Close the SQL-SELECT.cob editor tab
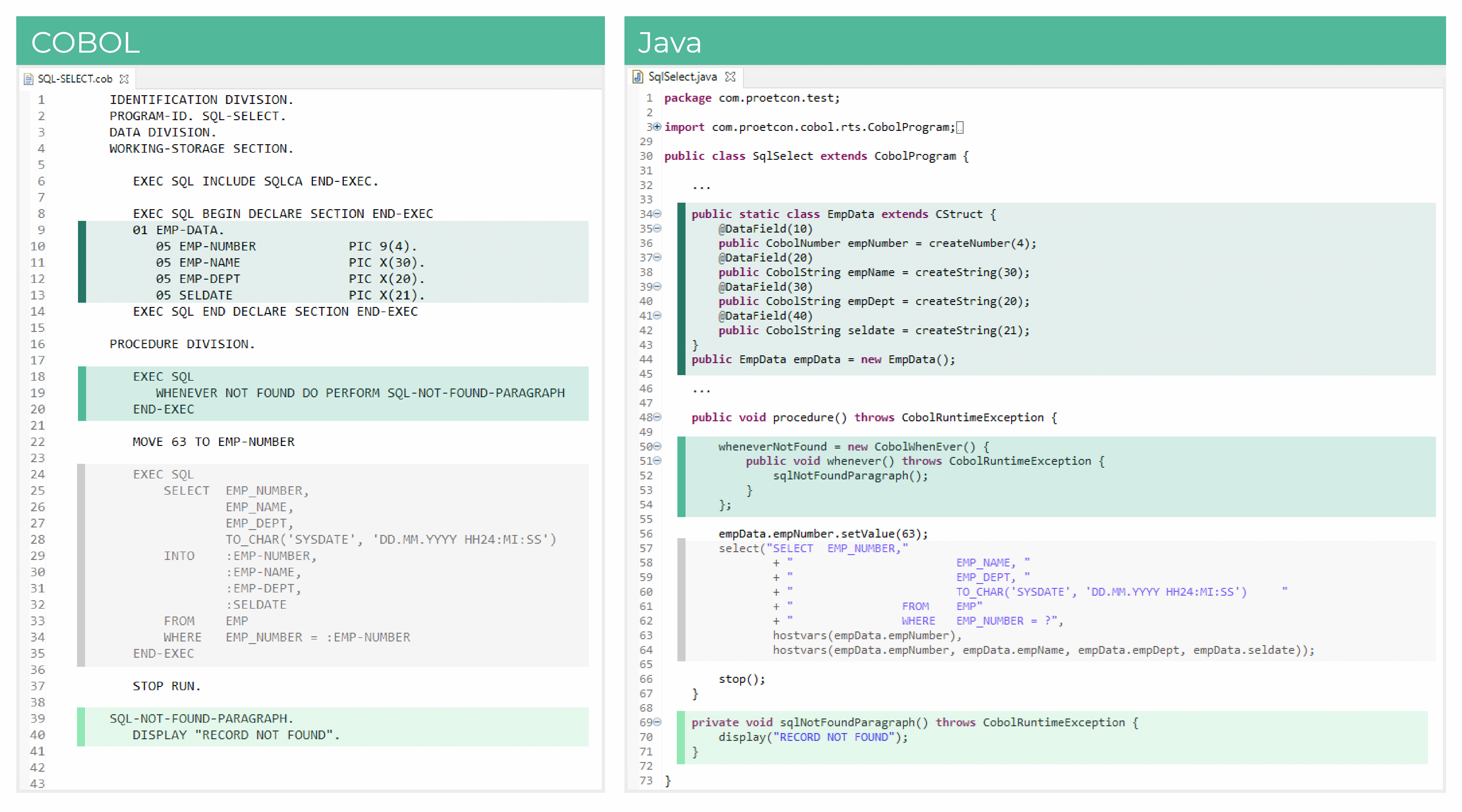 click(125, 78)
